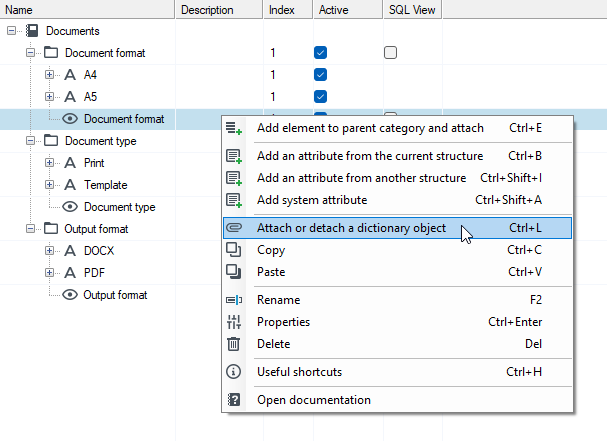Click the Paste icon in the context menu
607x441 pixels.
tap(233, 272)
